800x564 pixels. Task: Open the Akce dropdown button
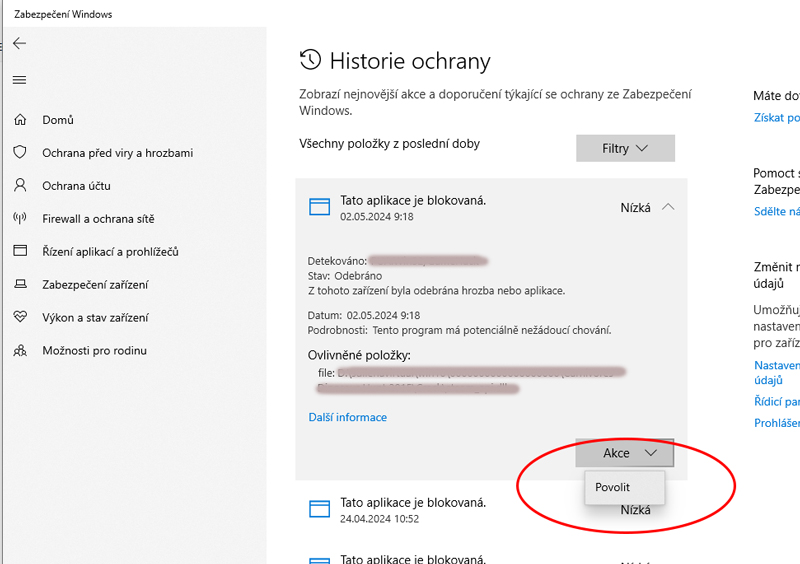[624, 453]
